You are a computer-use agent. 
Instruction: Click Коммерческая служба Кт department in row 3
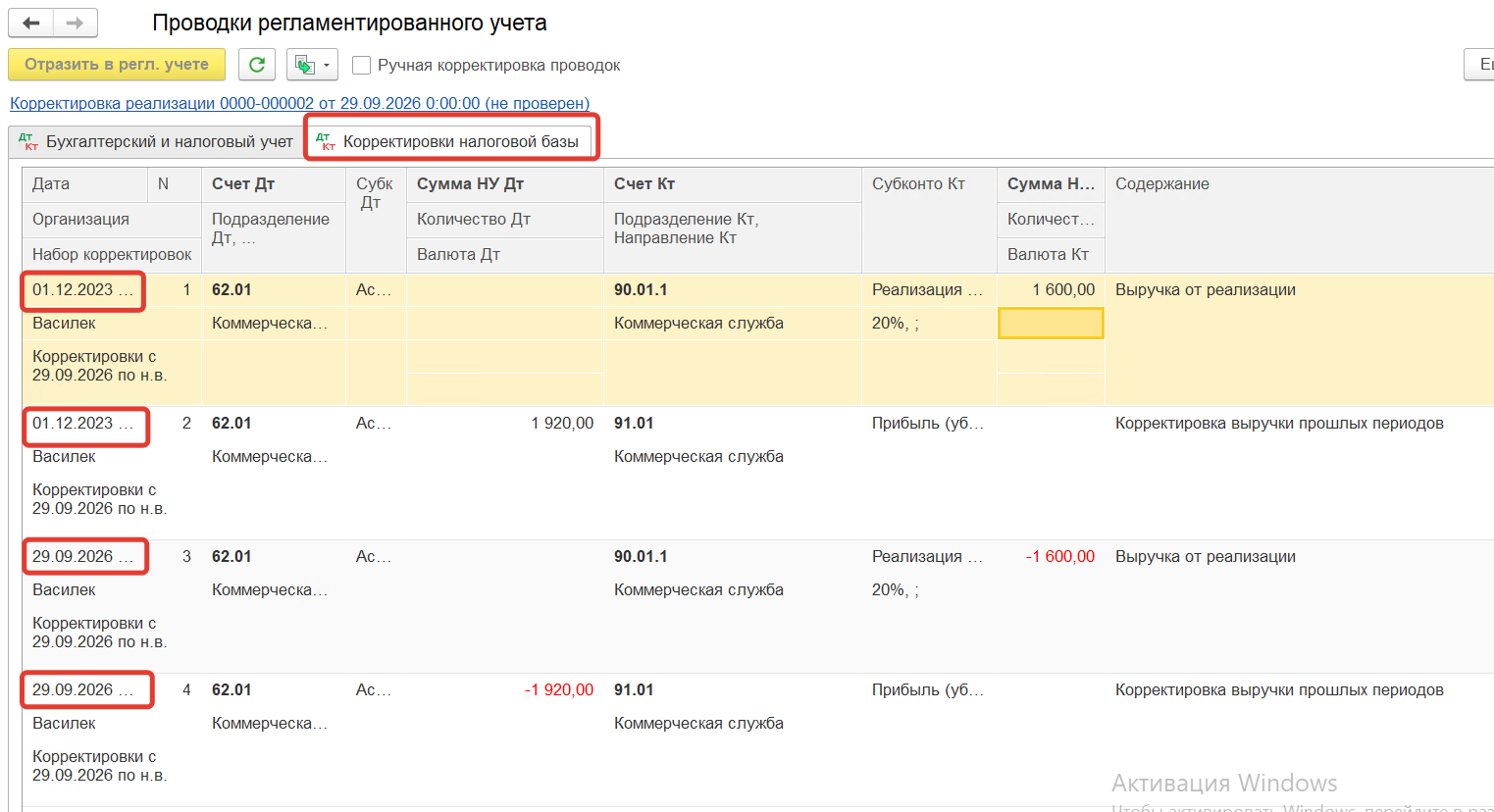click(x=698, y=589)
